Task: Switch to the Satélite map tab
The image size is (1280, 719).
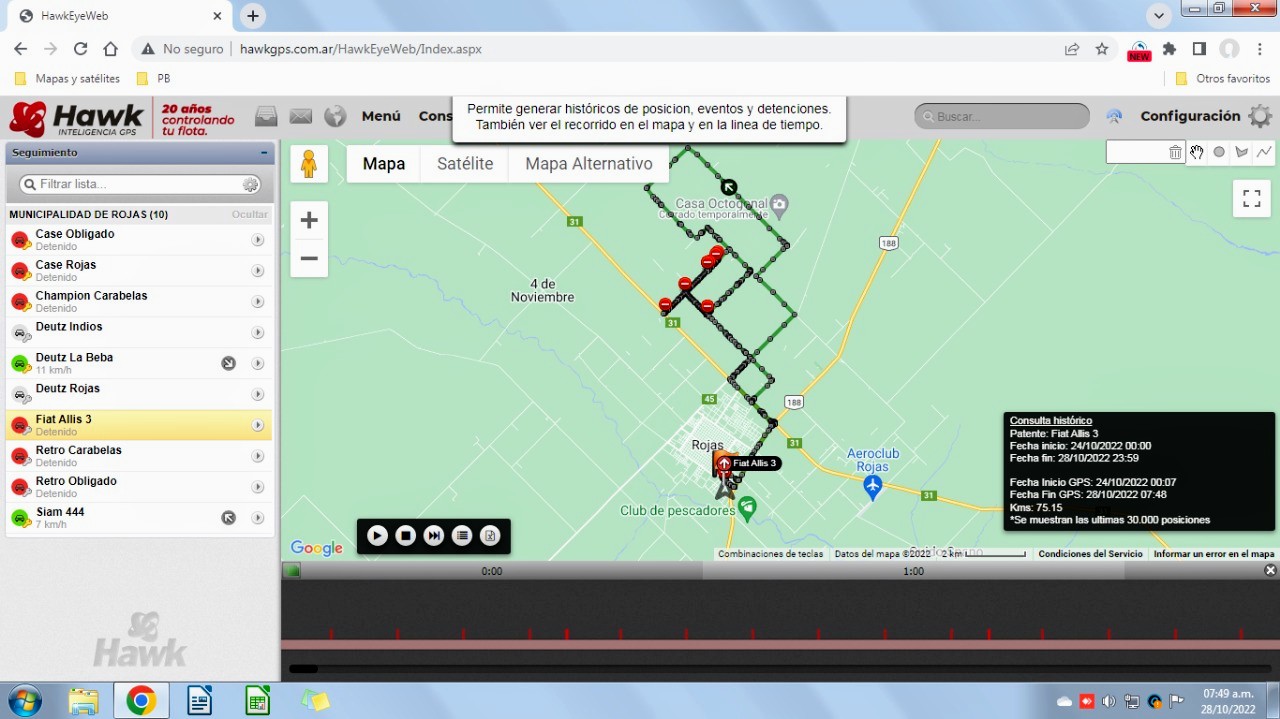Action: pos(465,164)
